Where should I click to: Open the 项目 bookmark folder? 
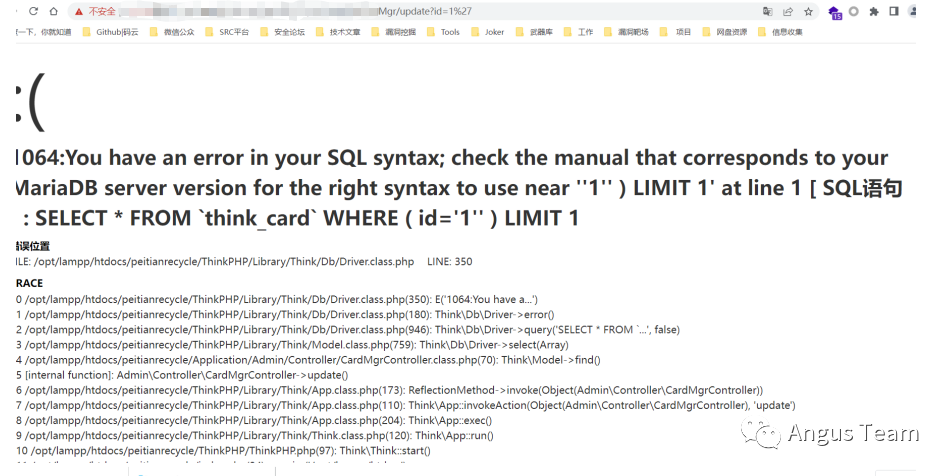676,32
